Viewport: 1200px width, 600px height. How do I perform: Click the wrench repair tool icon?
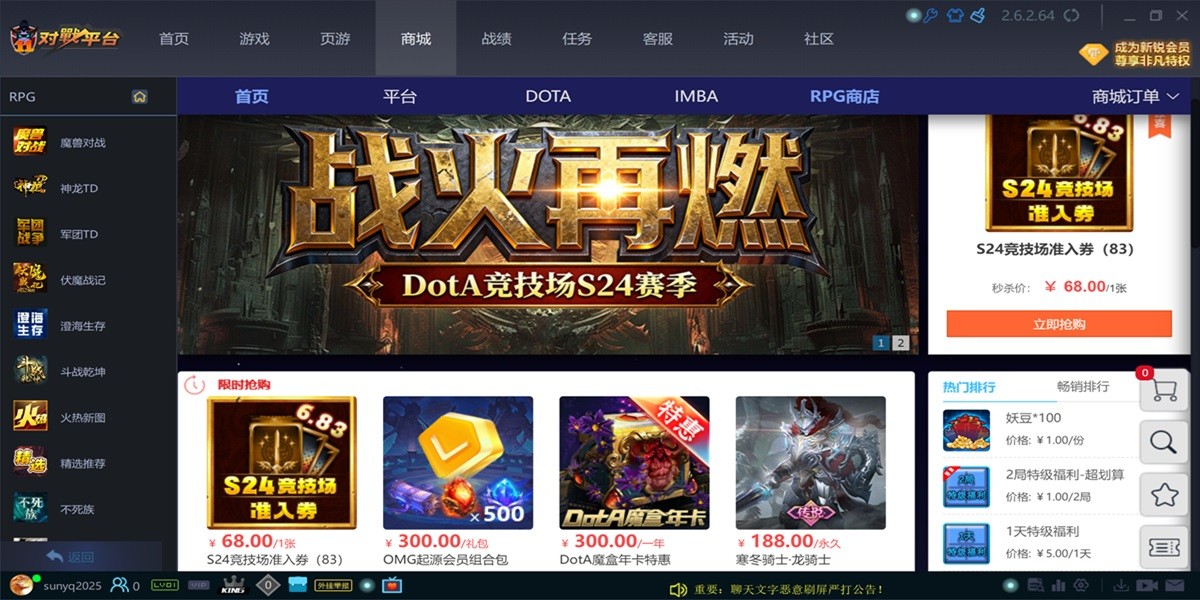coord(929,15)
